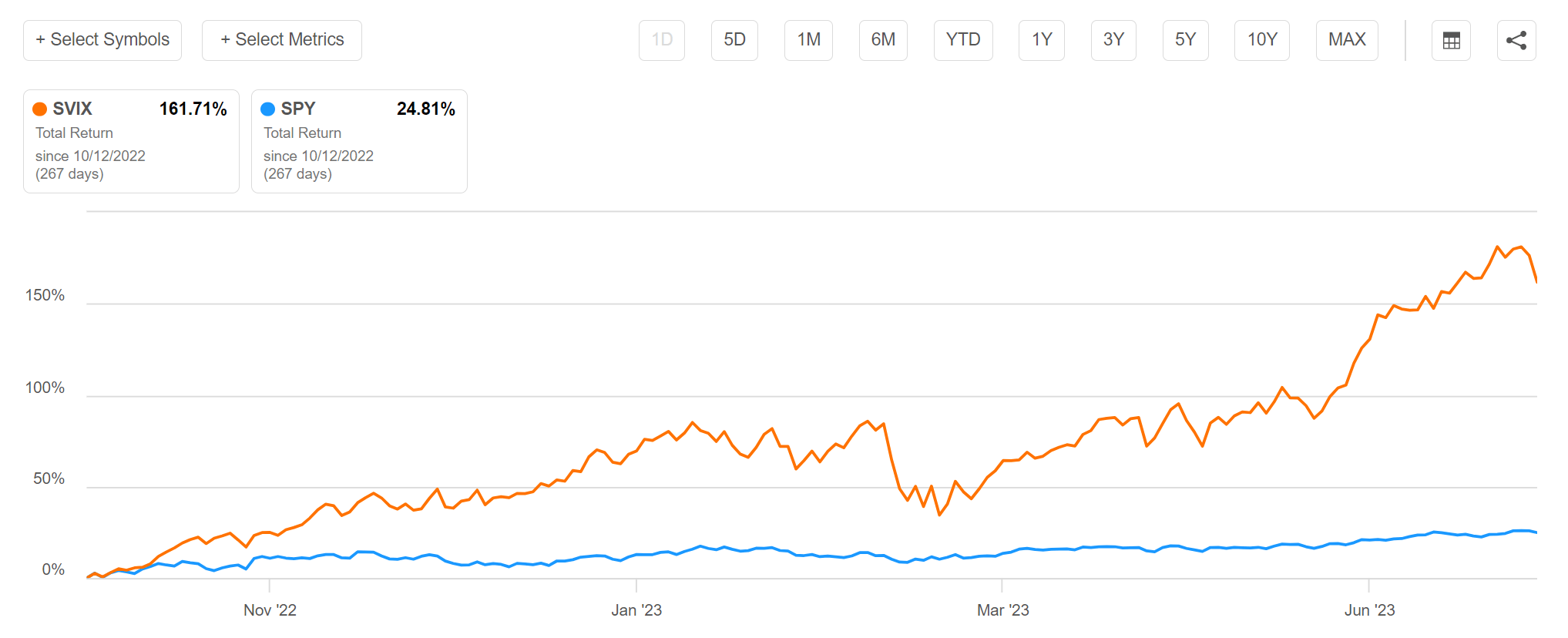1568x638 pixels.
Task: Switch to the 5D time range
Action: 734,40
